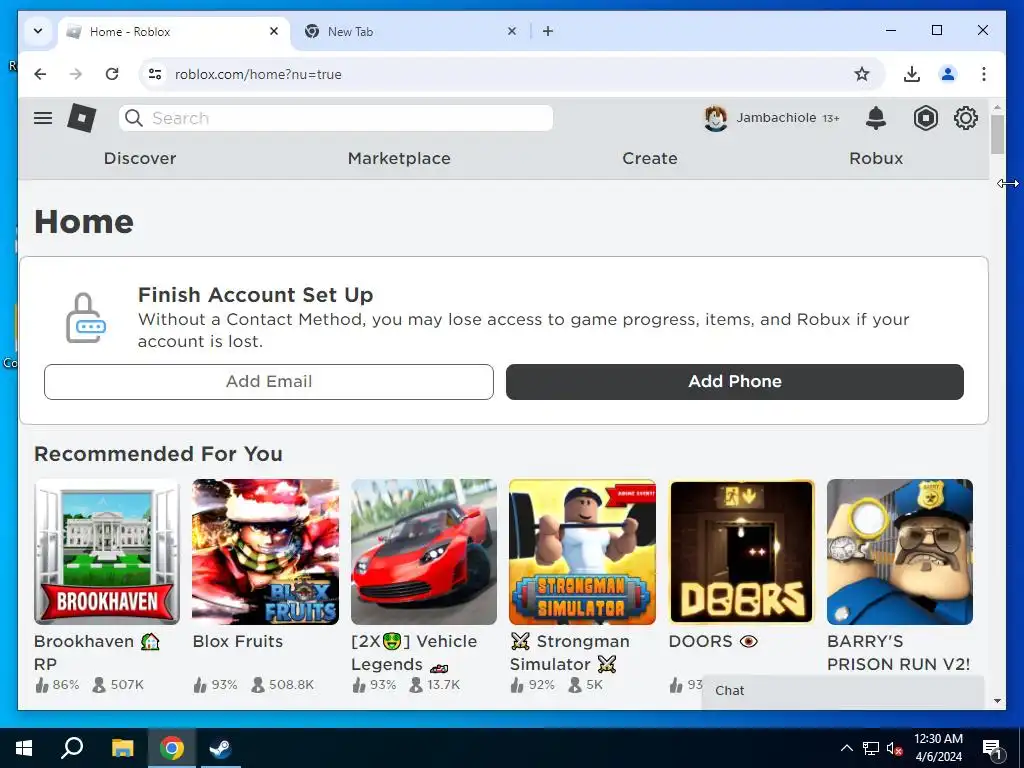Click the scrollbar down arrow

(997, 701)
